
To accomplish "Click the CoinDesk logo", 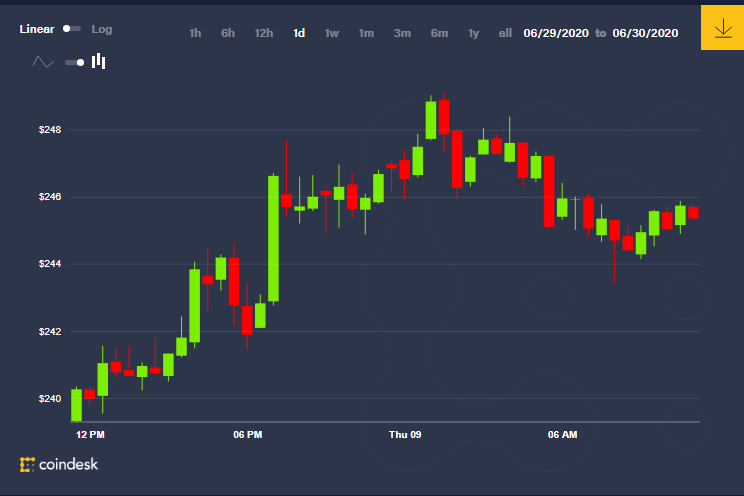I will [59, 464].
